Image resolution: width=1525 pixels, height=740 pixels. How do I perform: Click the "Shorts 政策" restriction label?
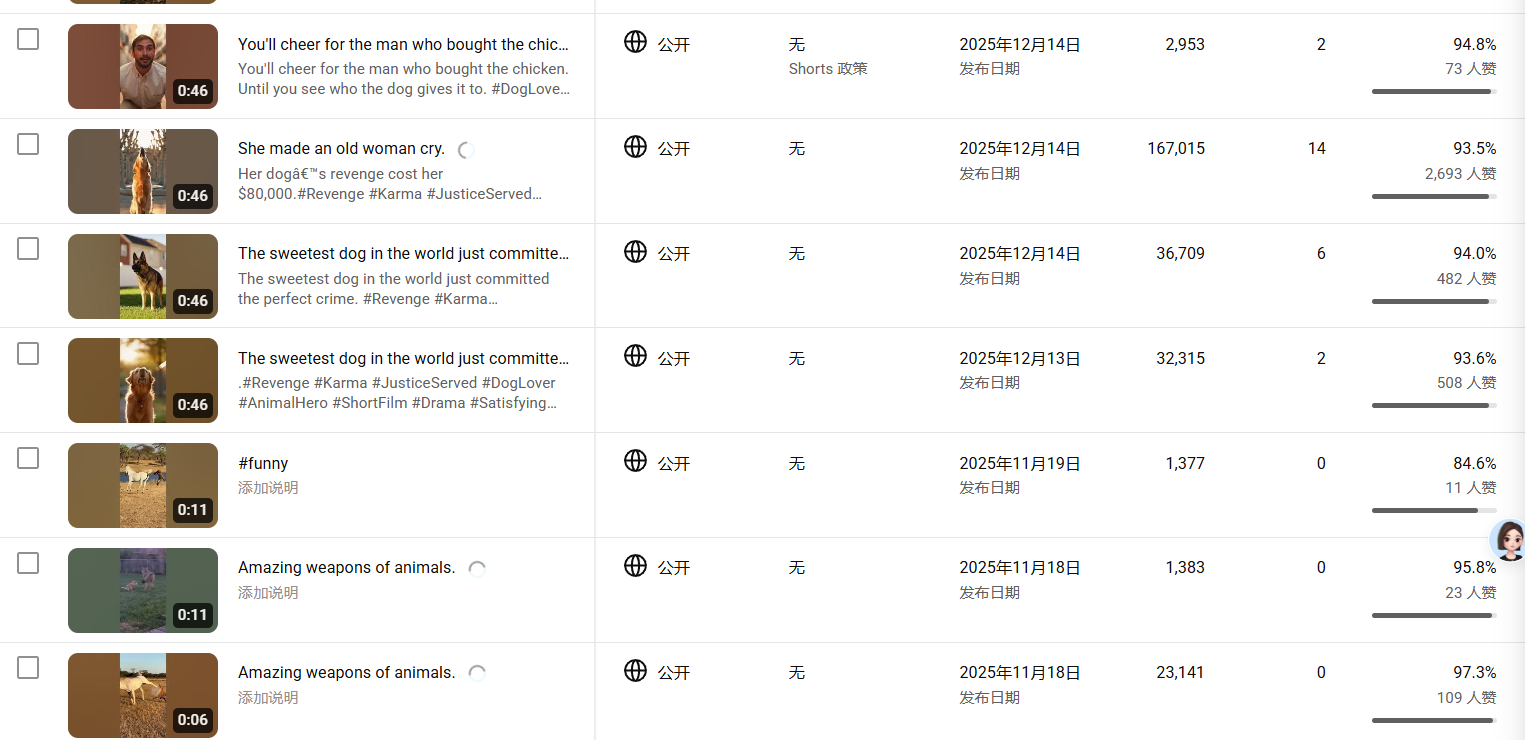pos(828,69)
